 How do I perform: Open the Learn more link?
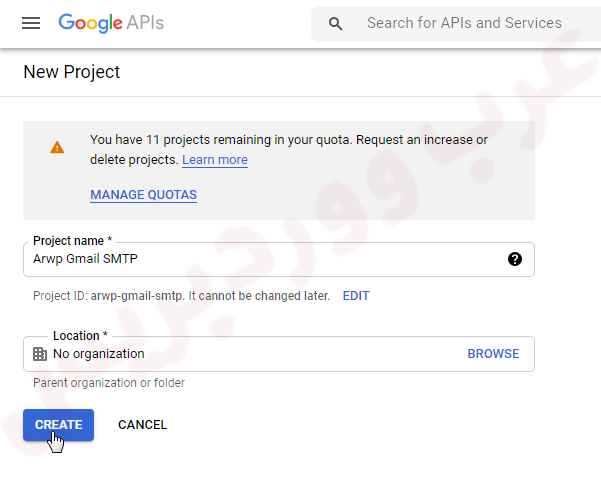[215, 160]
